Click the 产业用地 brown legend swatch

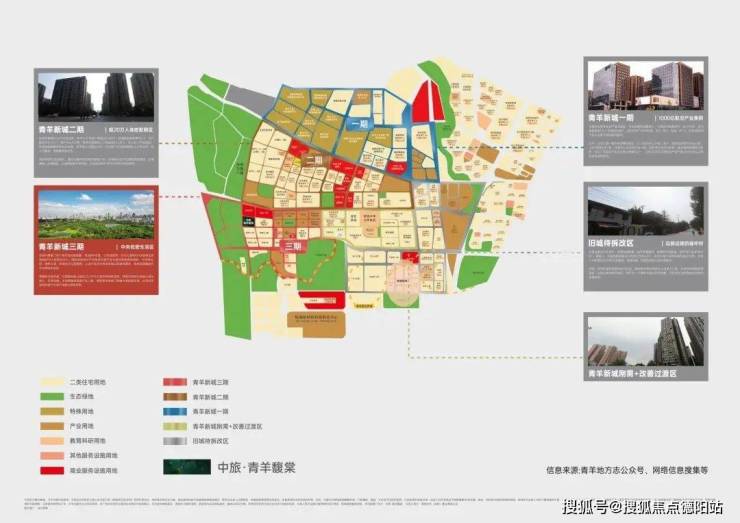click(x=52, y=425)
